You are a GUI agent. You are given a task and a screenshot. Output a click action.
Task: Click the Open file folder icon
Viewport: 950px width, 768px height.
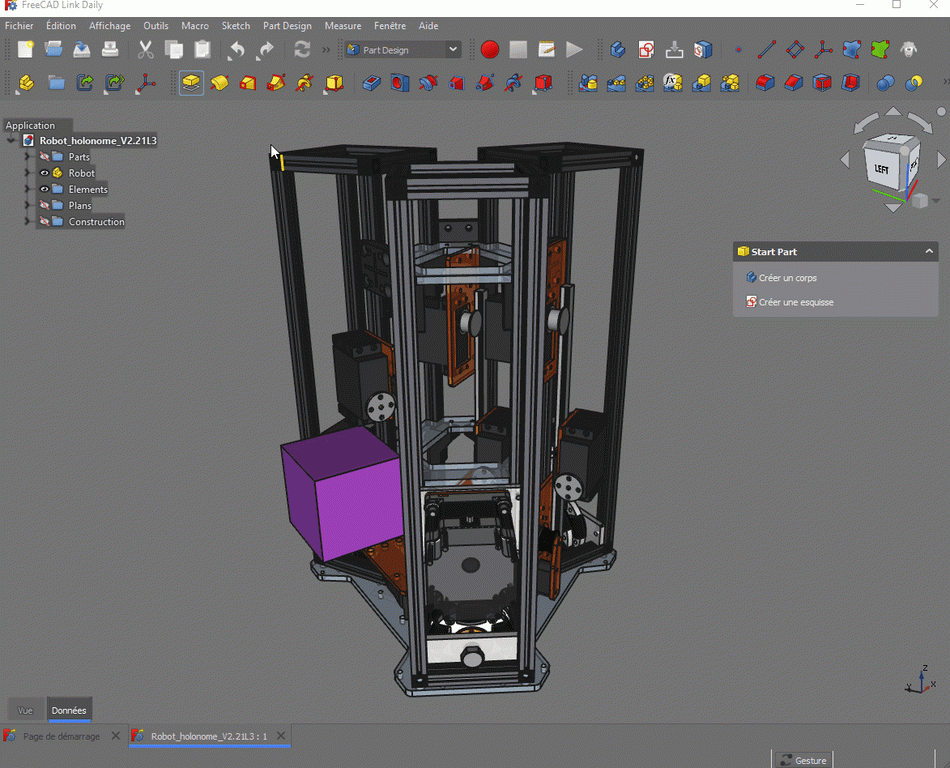(54, 49)
